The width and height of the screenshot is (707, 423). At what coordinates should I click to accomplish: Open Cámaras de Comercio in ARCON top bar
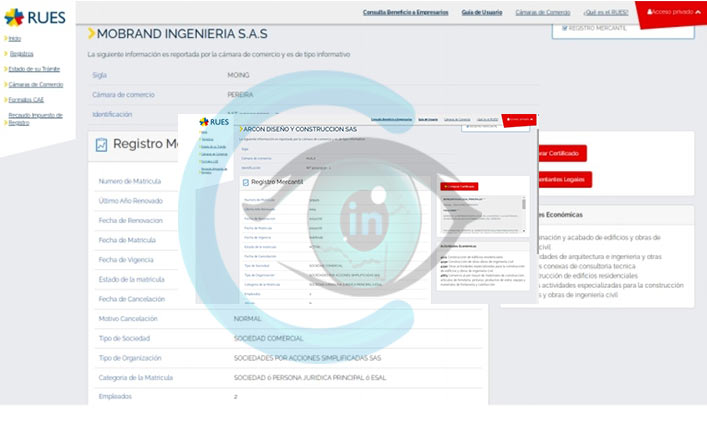pos(457,120)
